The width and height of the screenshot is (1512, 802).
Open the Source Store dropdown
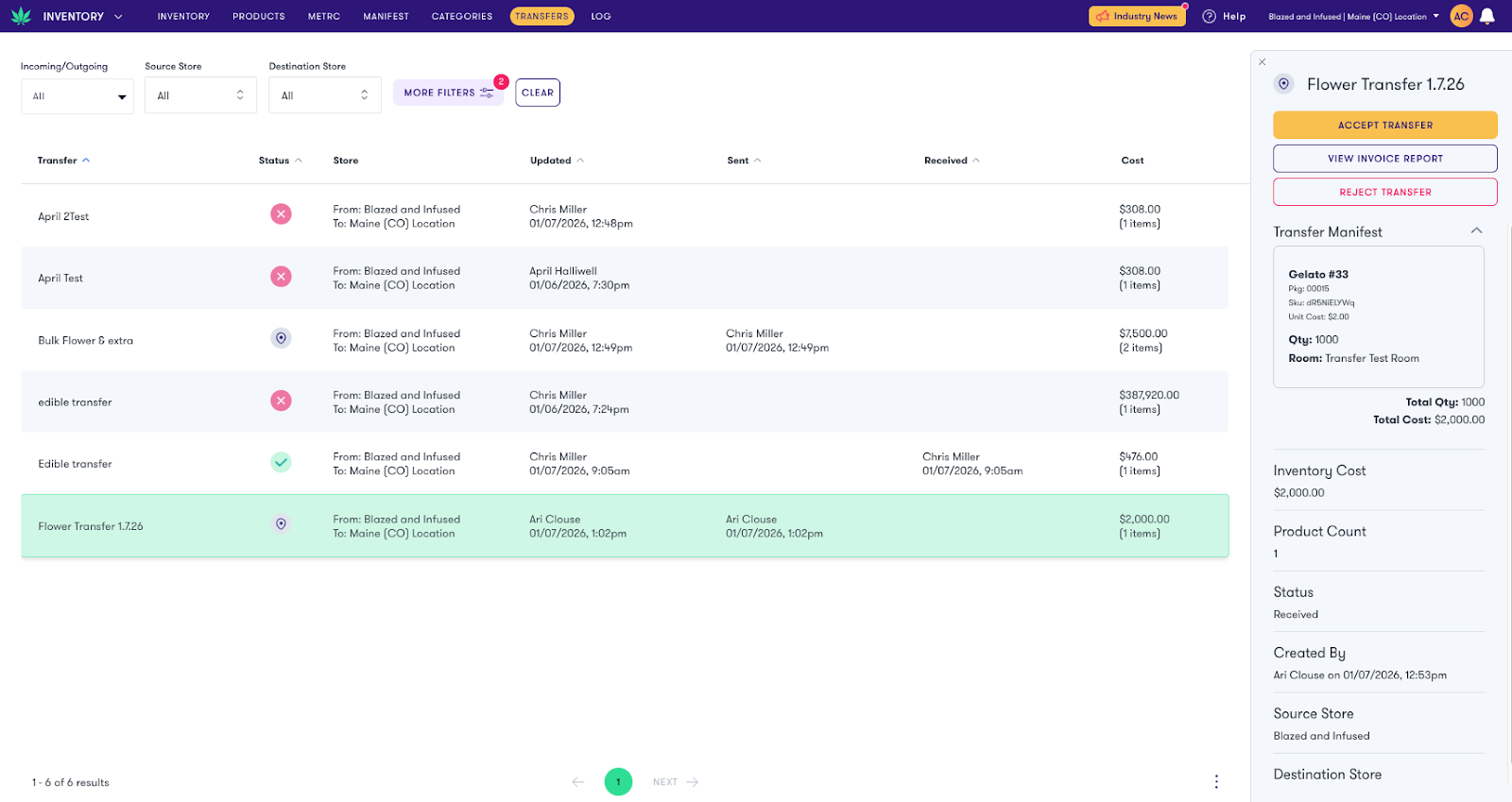point(200,95)
